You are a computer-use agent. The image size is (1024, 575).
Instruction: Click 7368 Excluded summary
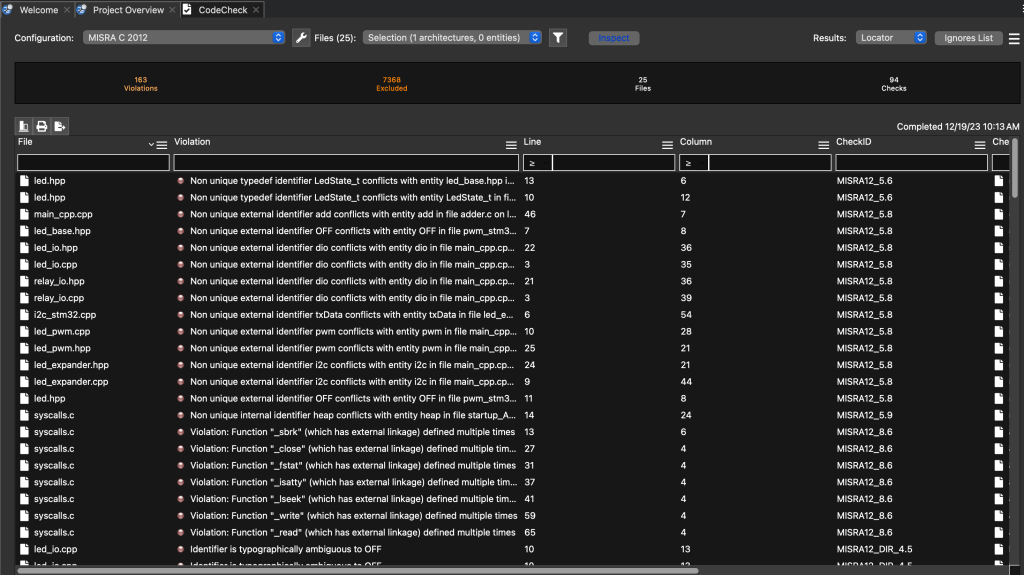(x=391, y=84)
